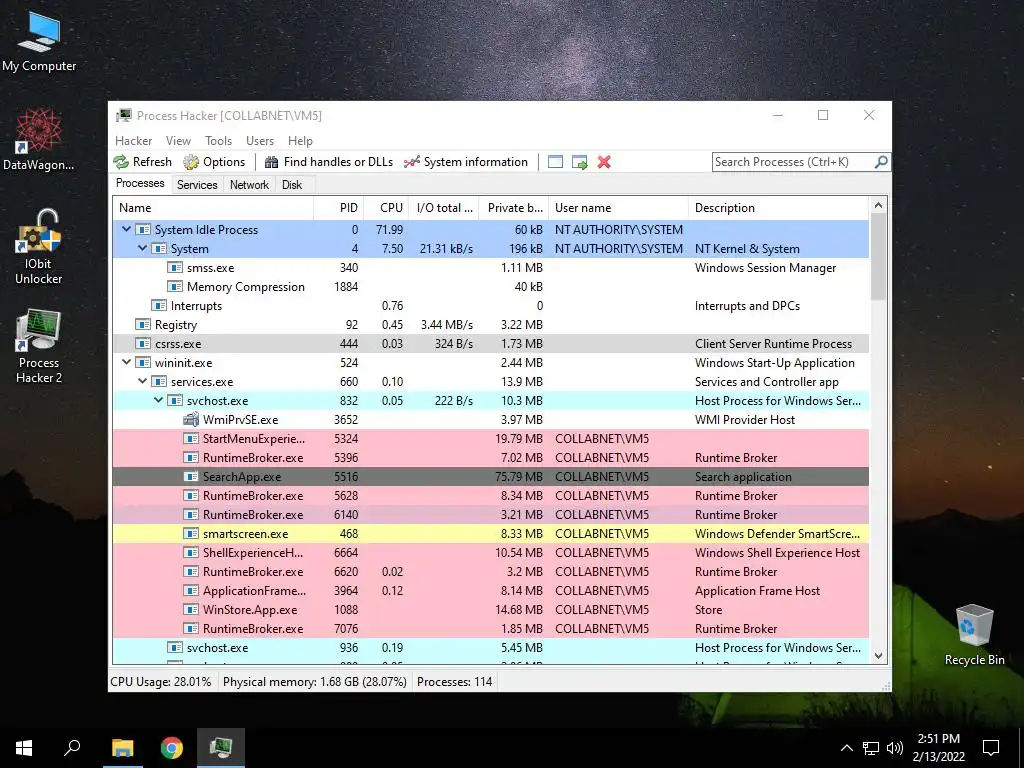
Task: Open the Hacker menu
Action: tap(133, 140)
